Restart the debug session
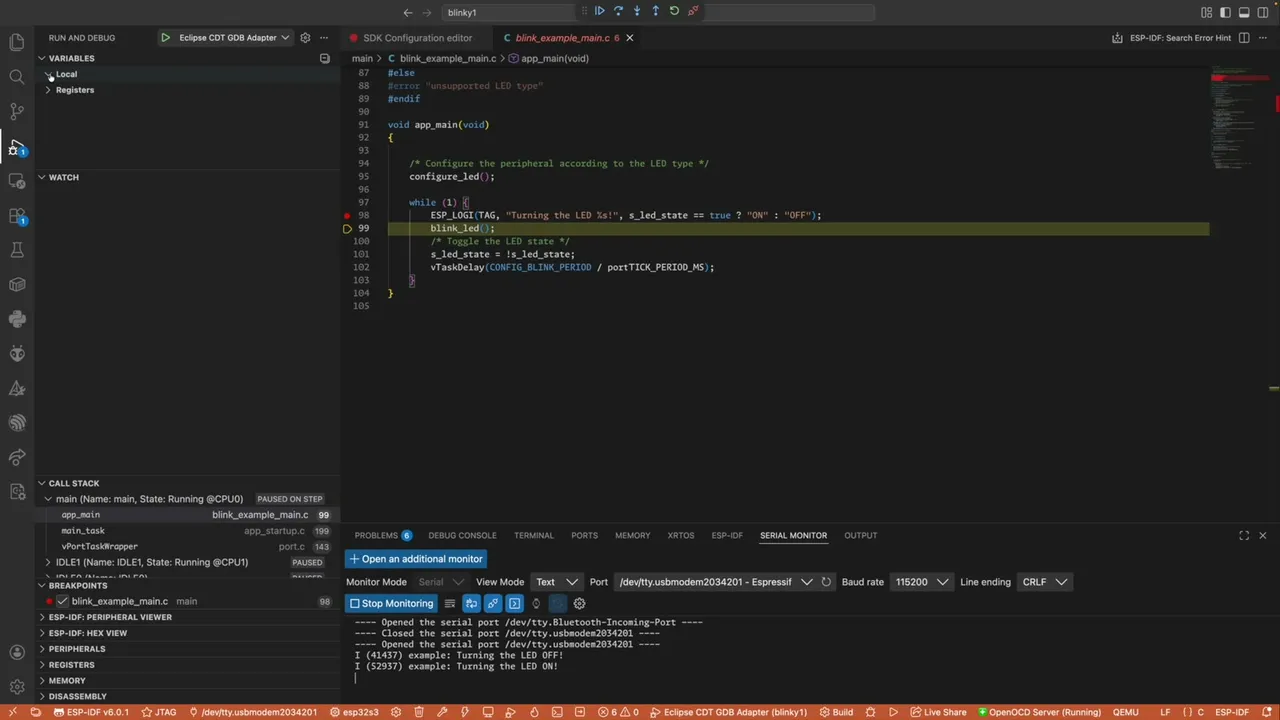Screen dimensions: 1280x720 (x=674, y=11)
